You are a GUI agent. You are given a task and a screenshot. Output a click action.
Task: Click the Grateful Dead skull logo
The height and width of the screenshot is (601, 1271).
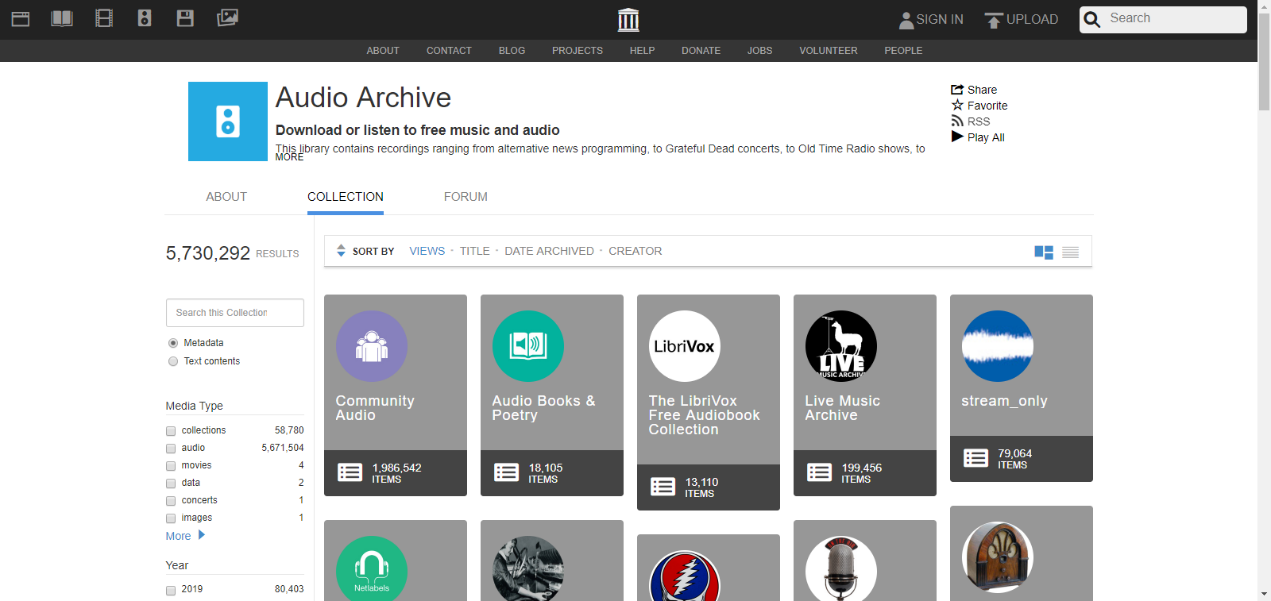(684, 576)
